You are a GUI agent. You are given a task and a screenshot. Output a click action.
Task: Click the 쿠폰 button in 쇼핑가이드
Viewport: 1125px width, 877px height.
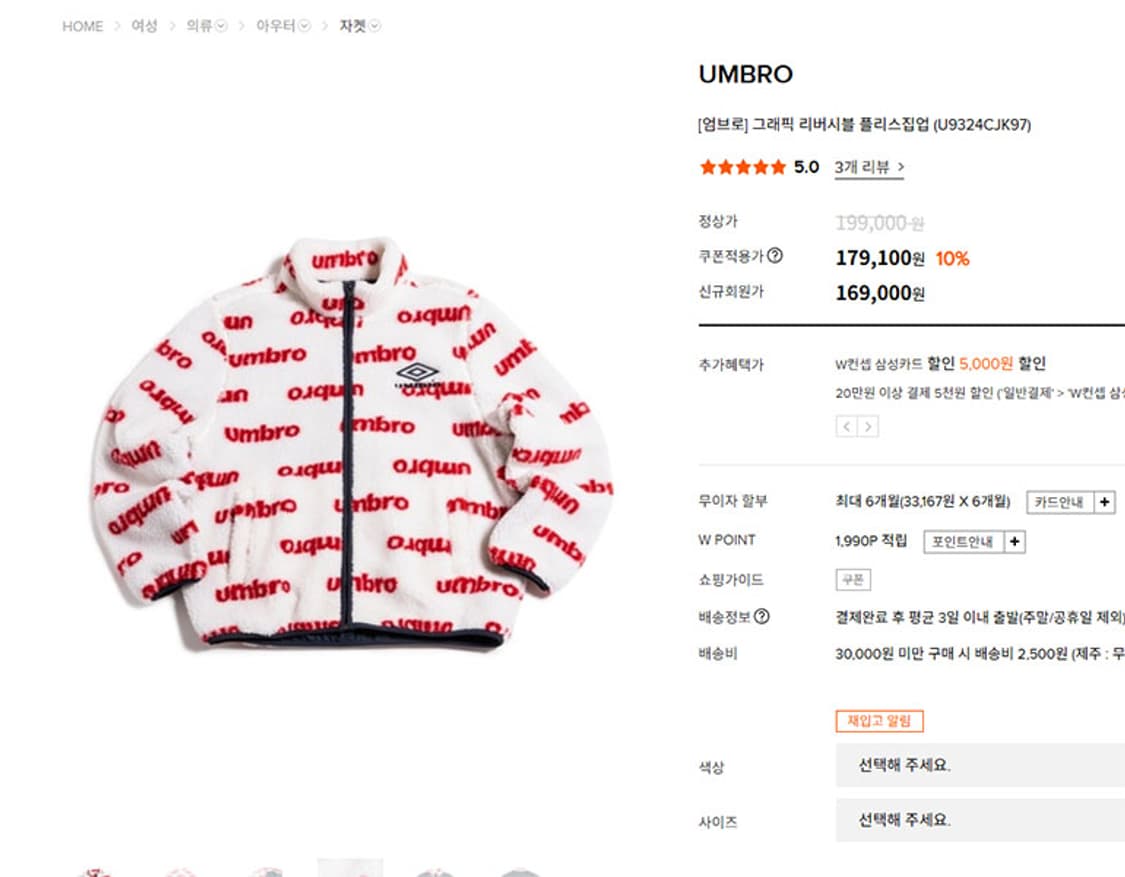[853, 580]
